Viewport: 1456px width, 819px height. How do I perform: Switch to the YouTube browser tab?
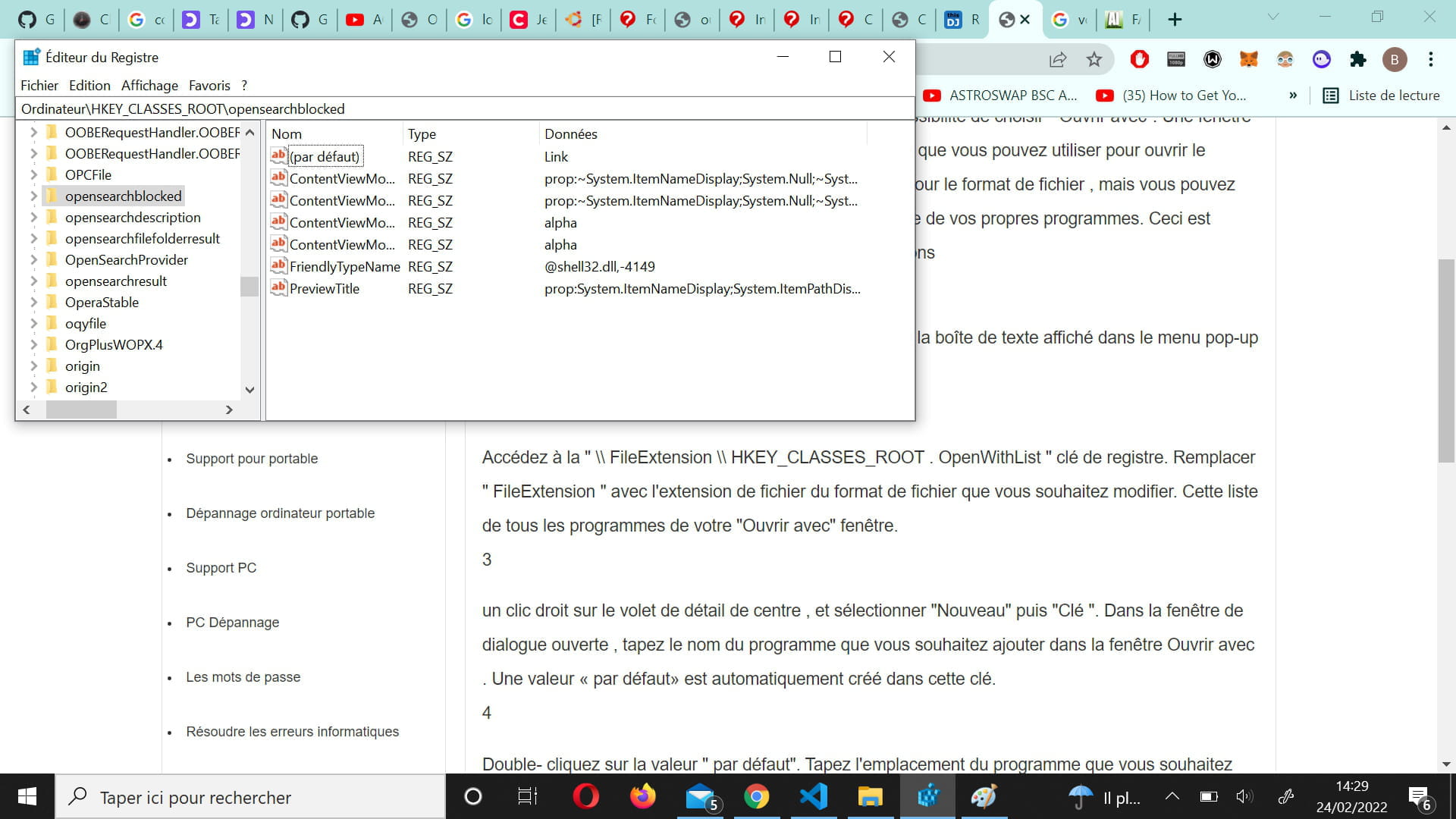364,20
